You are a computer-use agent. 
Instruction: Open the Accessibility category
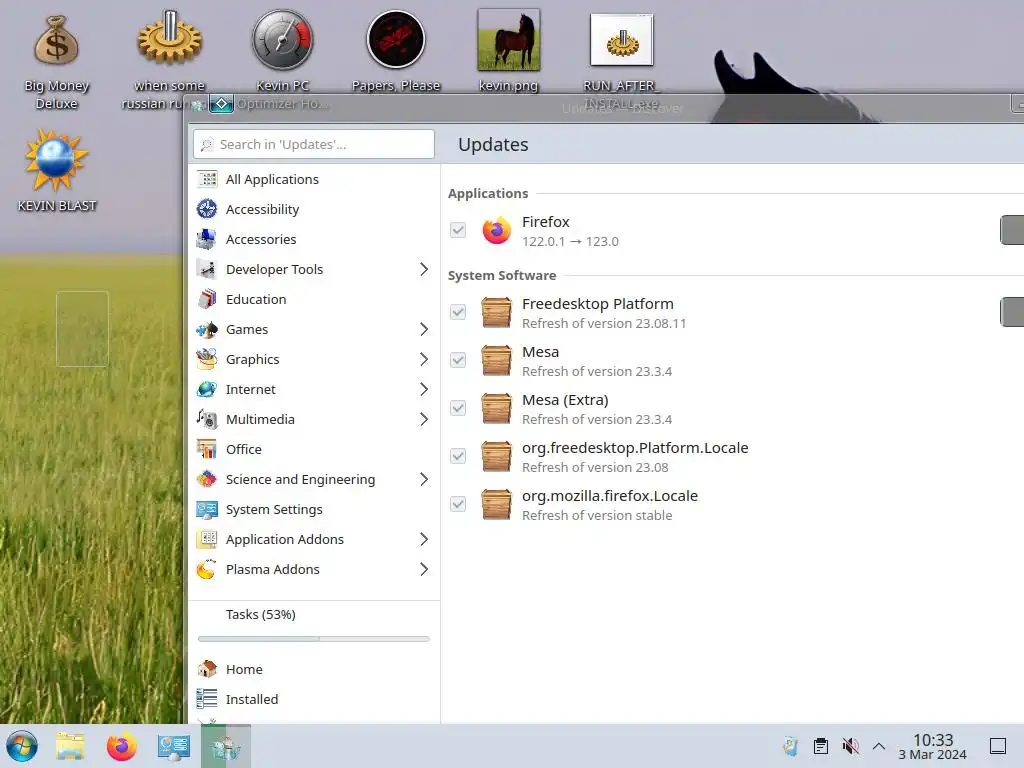pyautogui.click(x=314, y=209)
